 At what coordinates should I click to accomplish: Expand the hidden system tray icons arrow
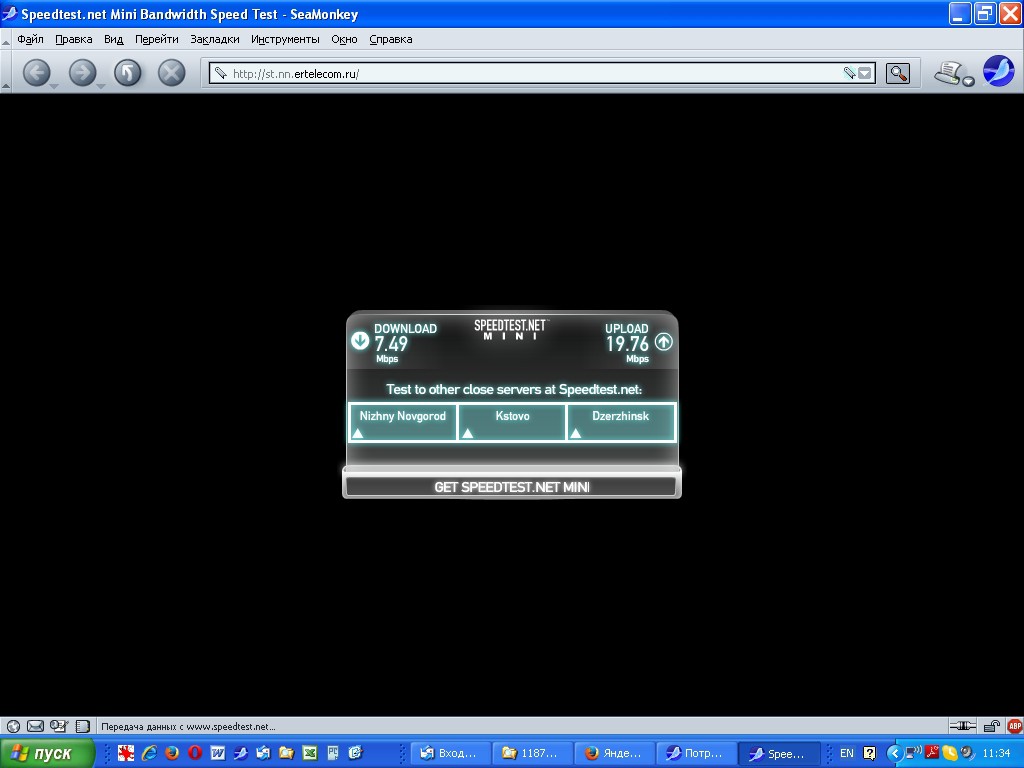click(894, 754)
